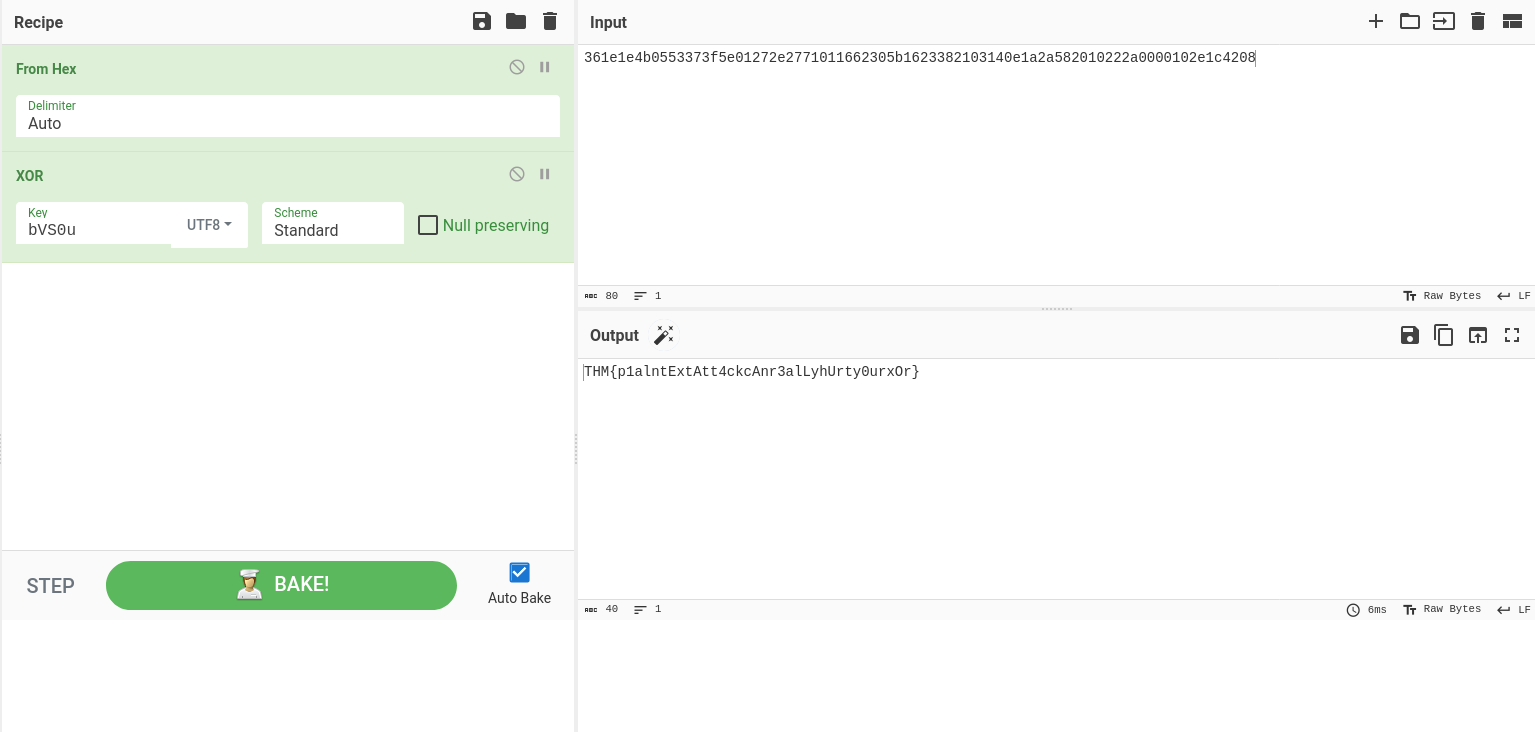Save output to file icon

coord(1410,335)
